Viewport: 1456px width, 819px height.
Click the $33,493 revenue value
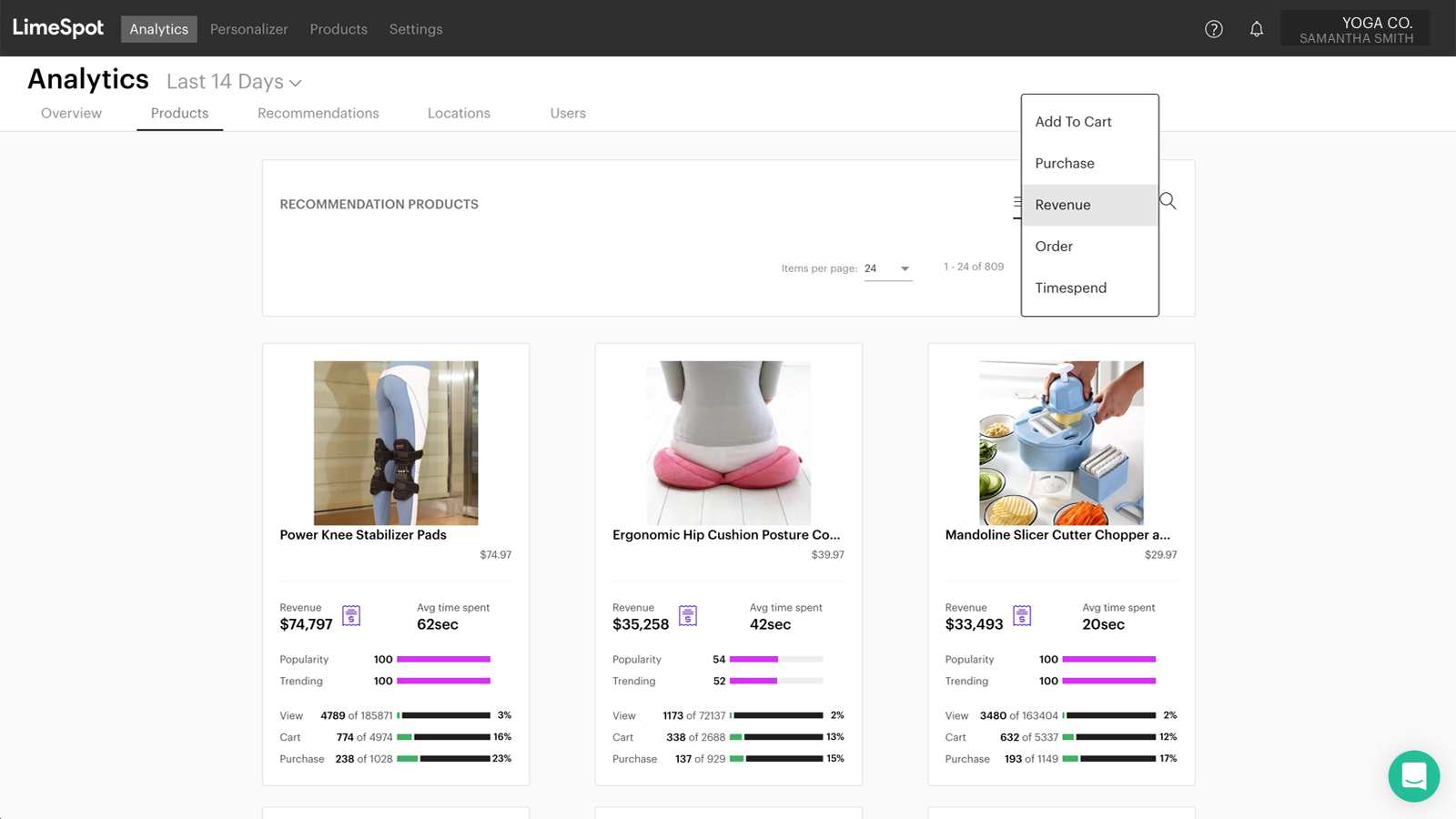pos(974,624)
